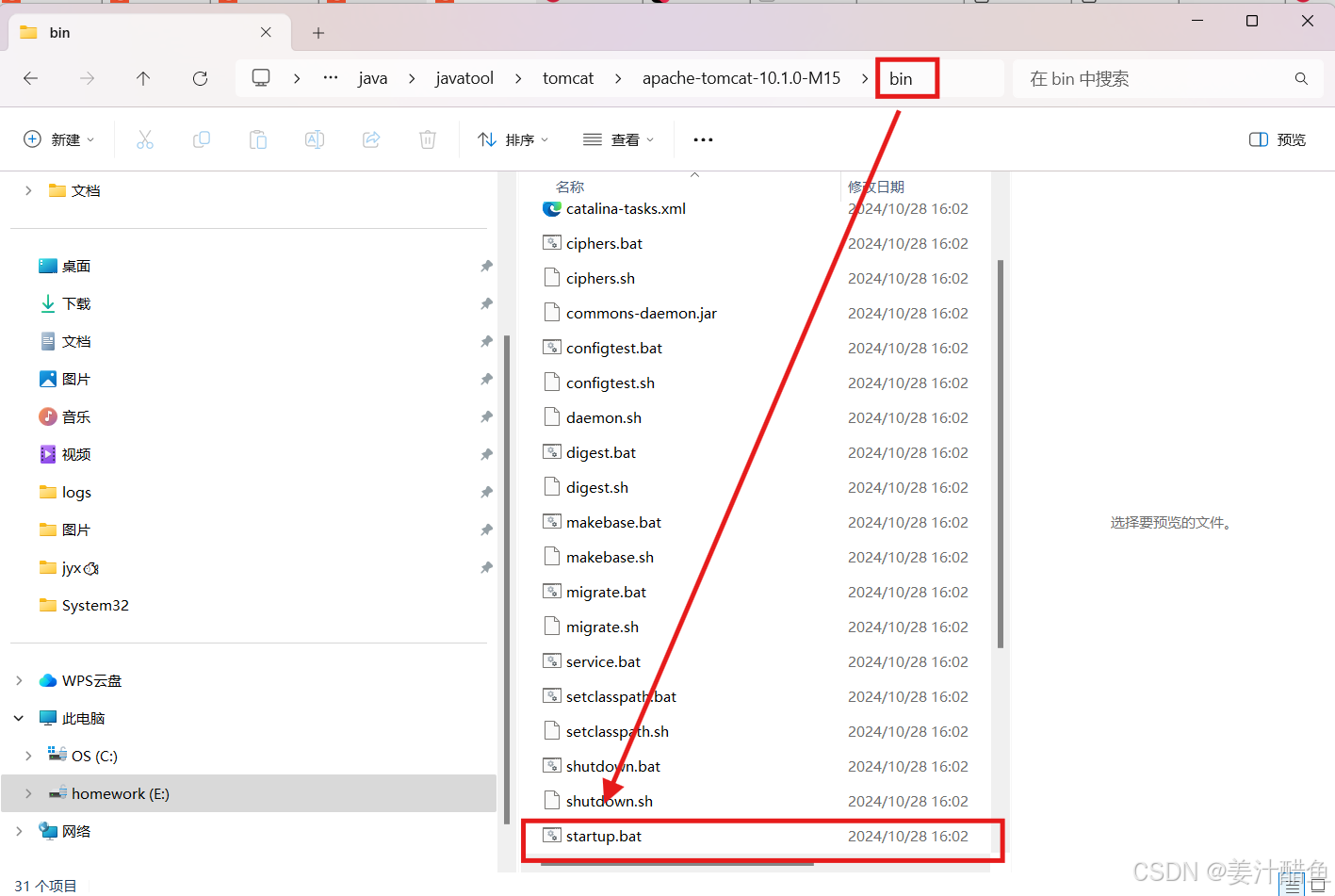Screen dimensions: 1335x896
Task: Unpin 音乐 from quick access
Action: coord(486,416)
